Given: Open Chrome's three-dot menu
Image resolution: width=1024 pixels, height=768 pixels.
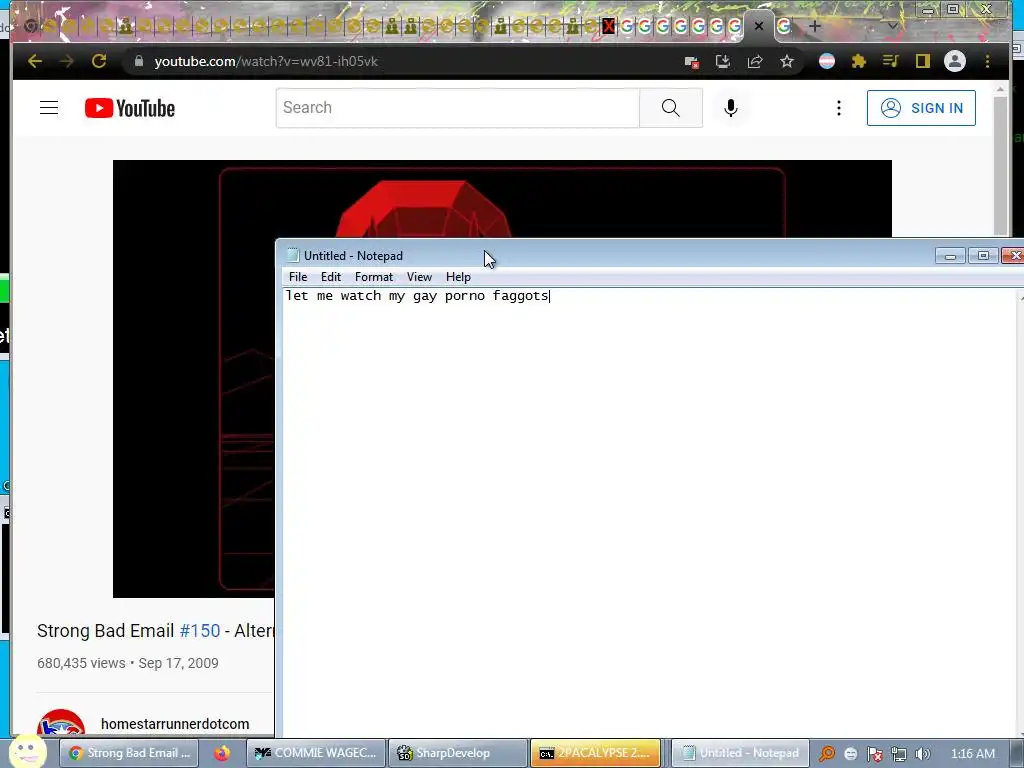Looking at the screenshot, I should [987, 61].
